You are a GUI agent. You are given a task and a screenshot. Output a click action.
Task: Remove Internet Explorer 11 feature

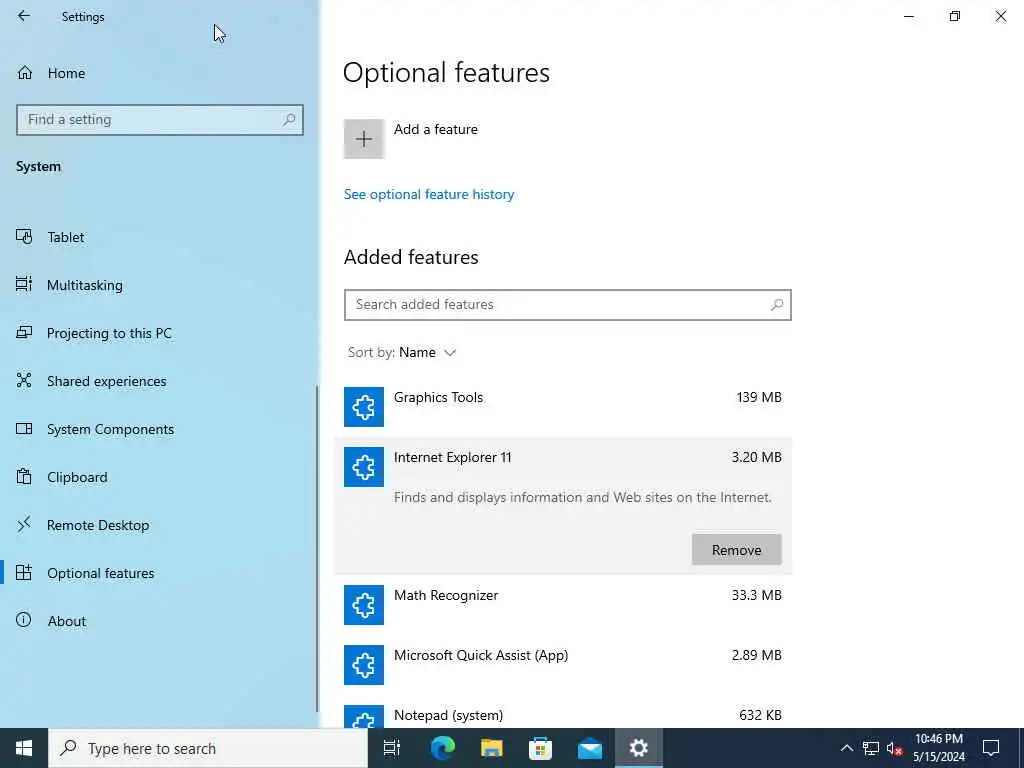click(x=737, y=550)
